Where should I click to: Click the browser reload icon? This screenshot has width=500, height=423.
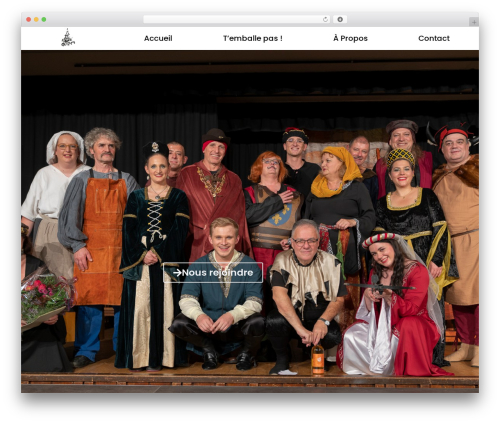[325, 20]
